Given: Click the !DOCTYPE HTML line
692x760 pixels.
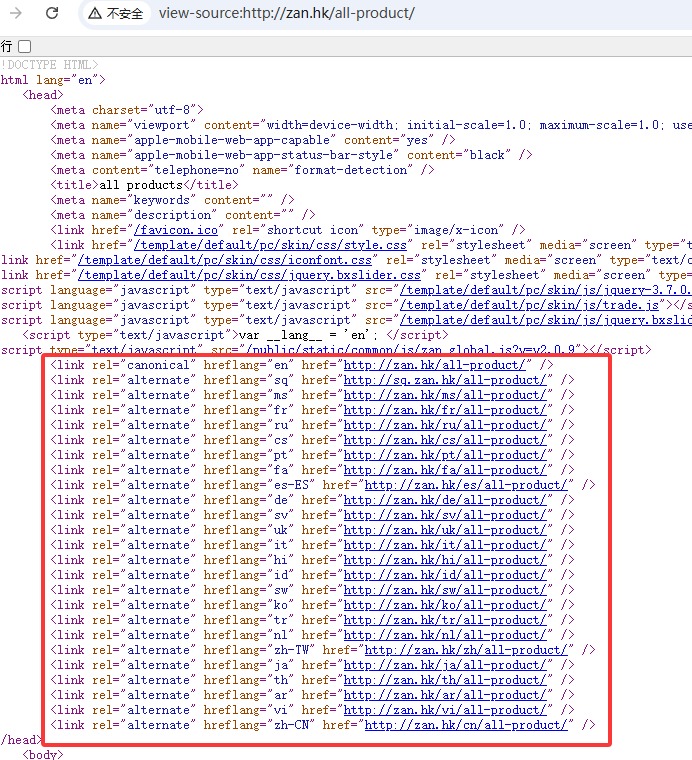Looking at the screenshot, I should 49,65.
